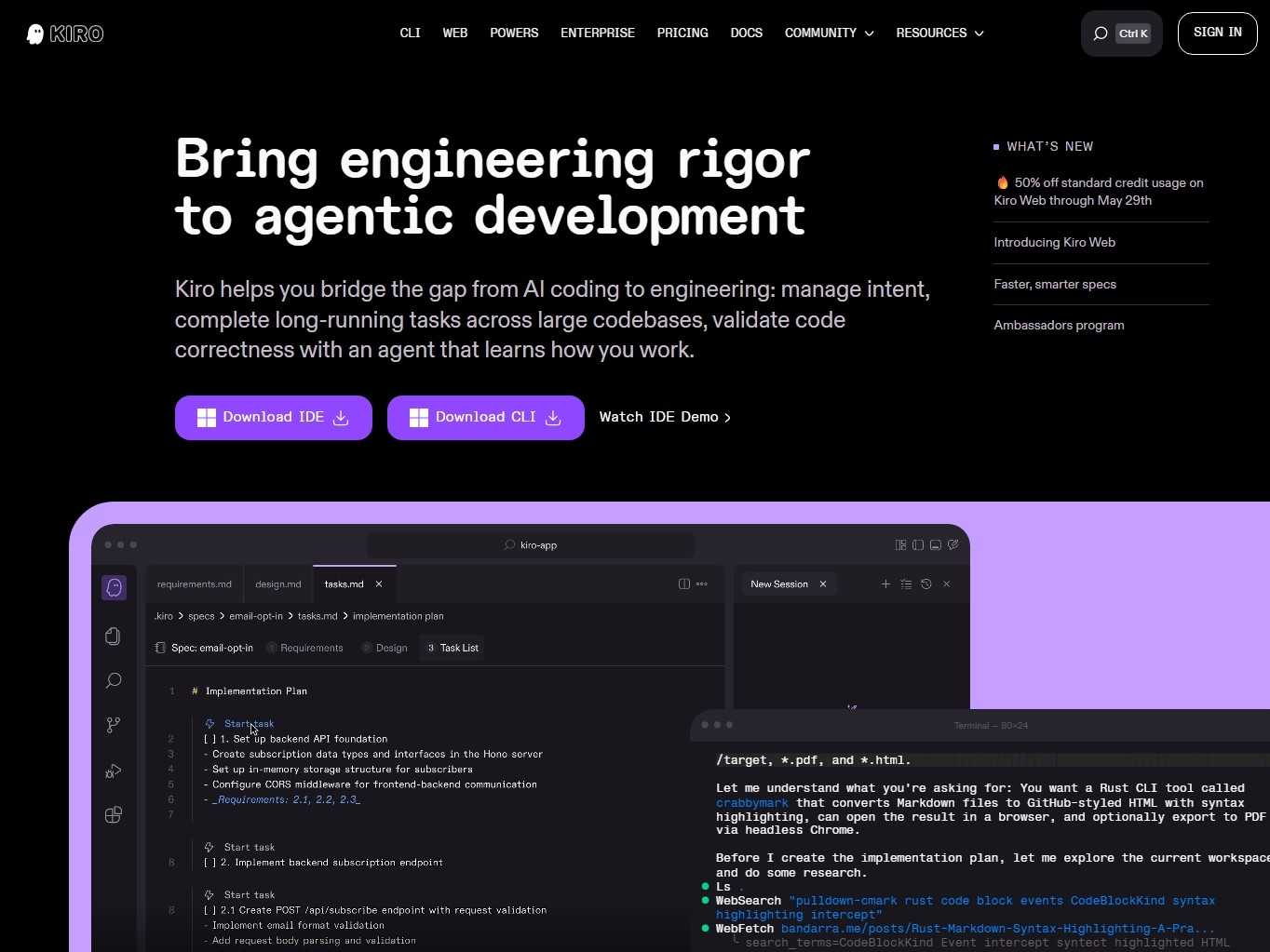Click the email-opt-in breadcrumb segment
Image resolution: width=1270 pixels, height=952 pixels.
coord(256,616)
